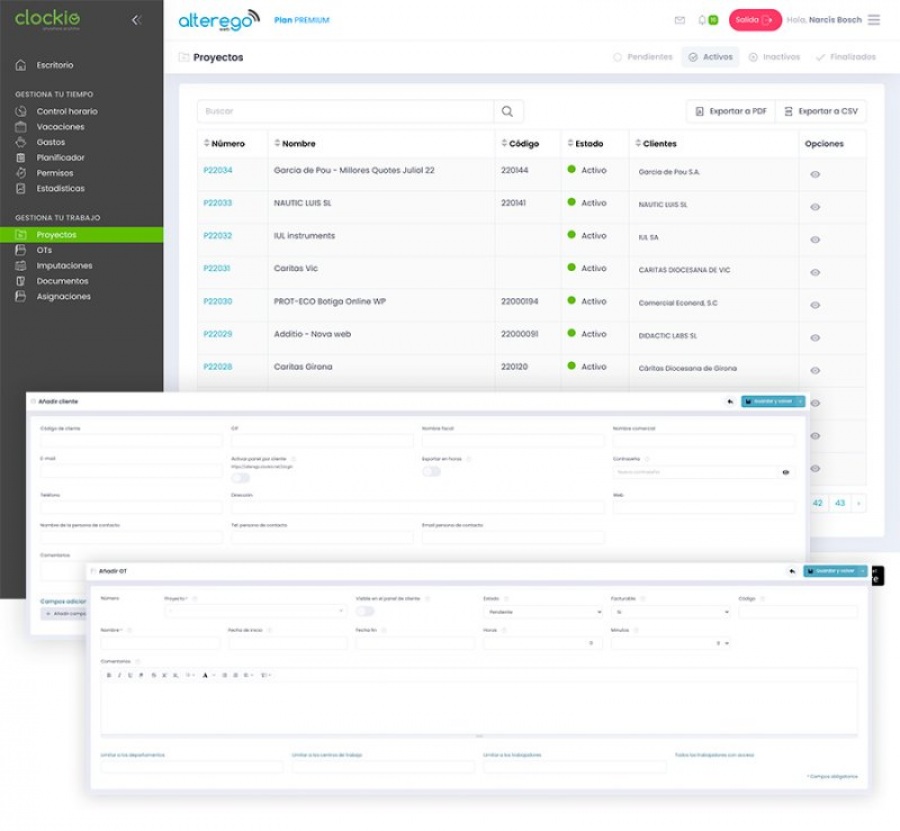Toggle Exportar en horas switch

click(x=431, y=471)
